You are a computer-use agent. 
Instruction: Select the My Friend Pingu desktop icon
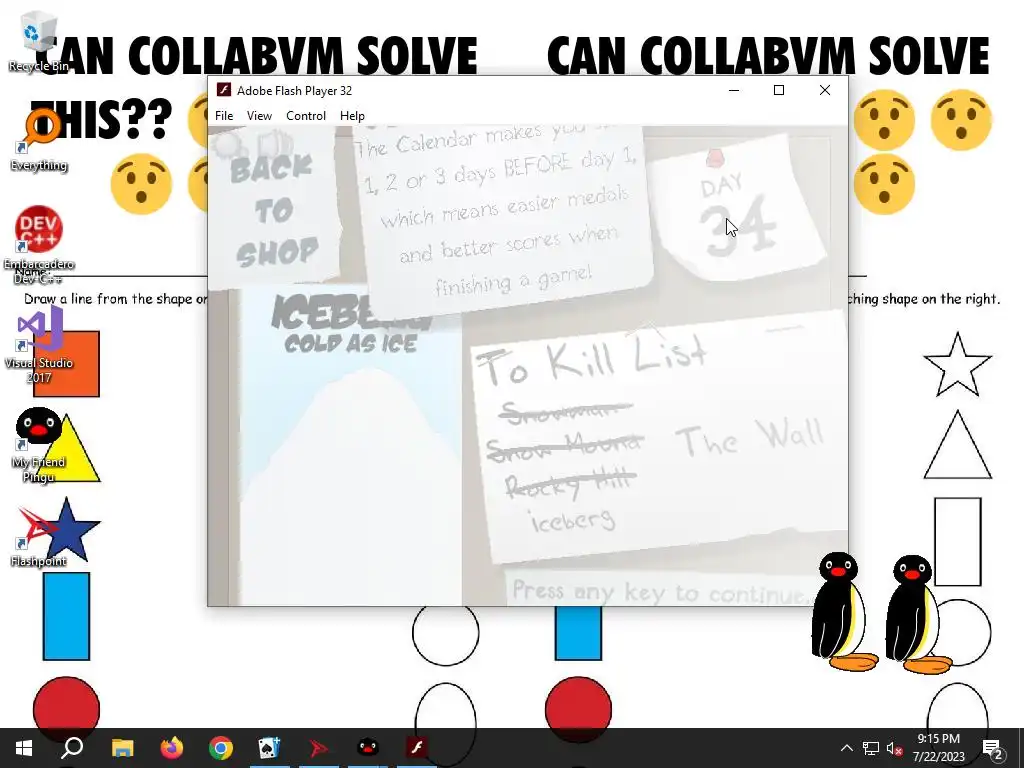(x=39, y=445)
